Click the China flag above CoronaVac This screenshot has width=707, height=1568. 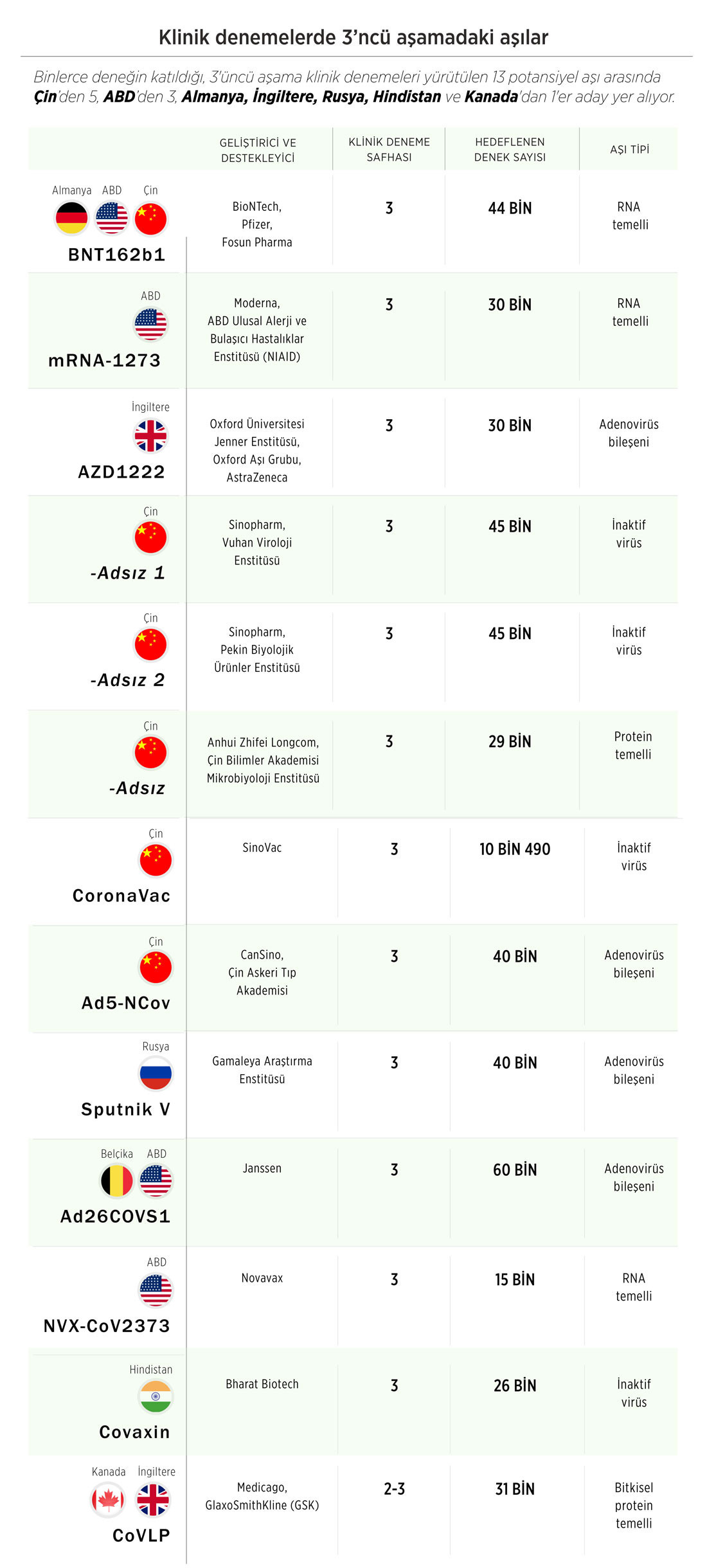[x=156, y=860]
